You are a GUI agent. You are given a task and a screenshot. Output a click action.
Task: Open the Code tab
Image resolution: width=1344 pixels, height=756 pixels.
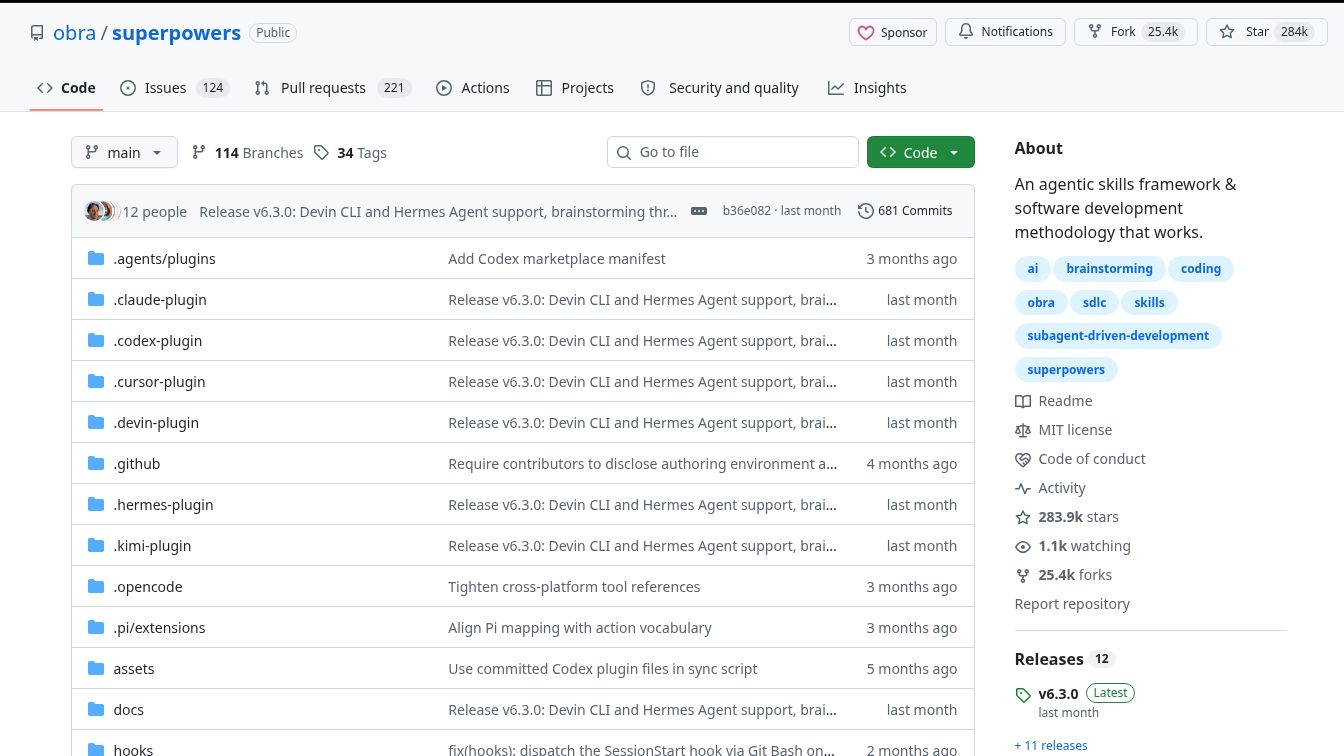point(66,88)
